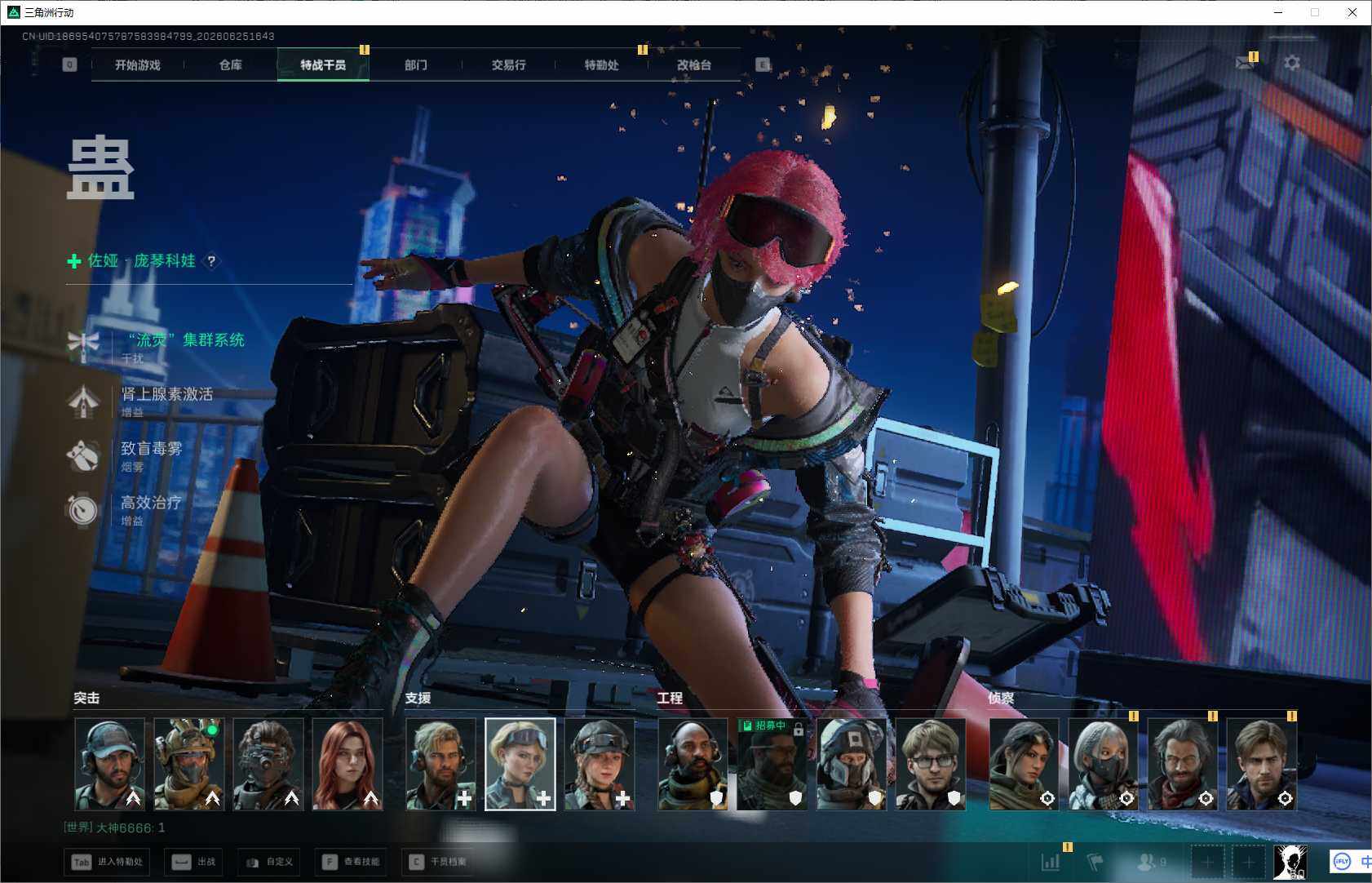Click the 致盲毒雾 skill name text

click(152, 448)
